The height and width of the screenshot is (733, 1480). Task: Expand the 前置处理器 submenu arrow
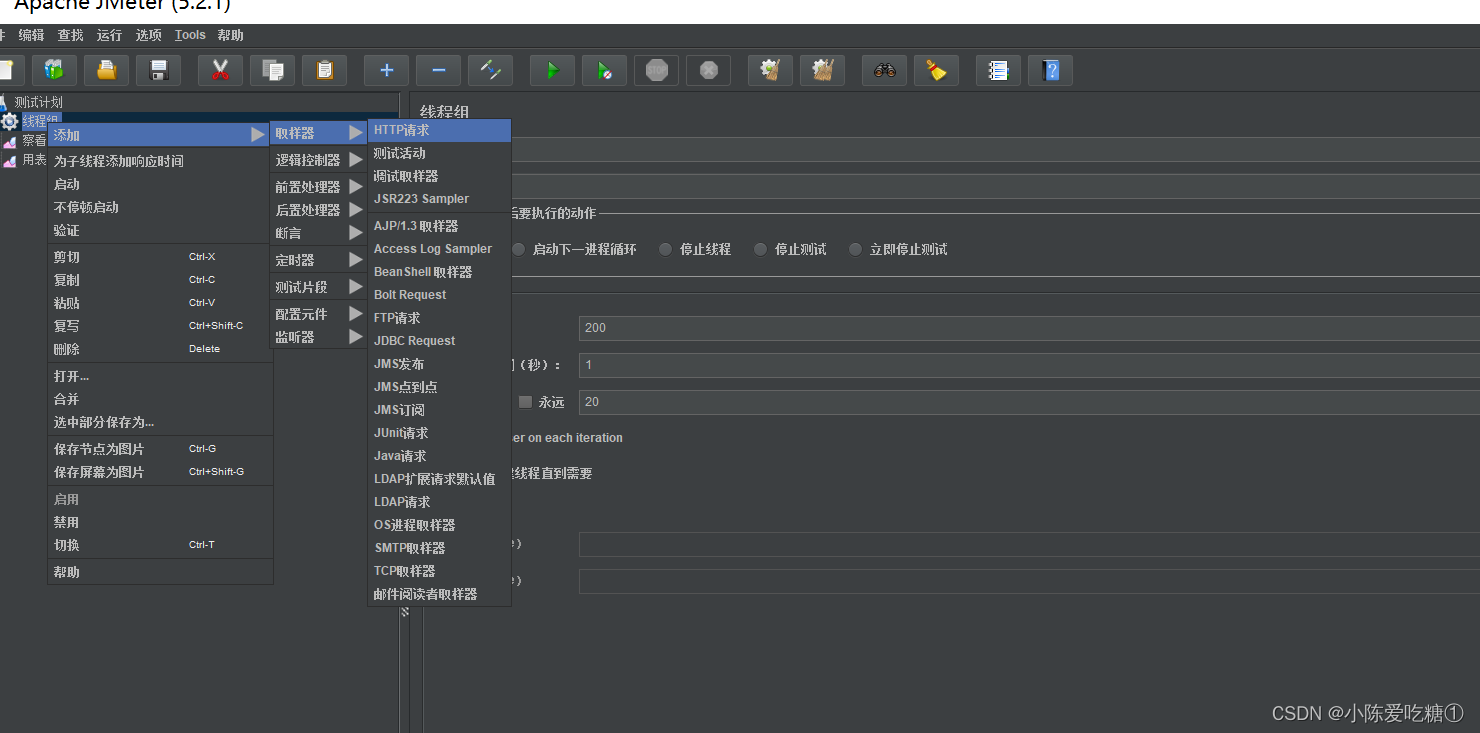click(355, 187)
